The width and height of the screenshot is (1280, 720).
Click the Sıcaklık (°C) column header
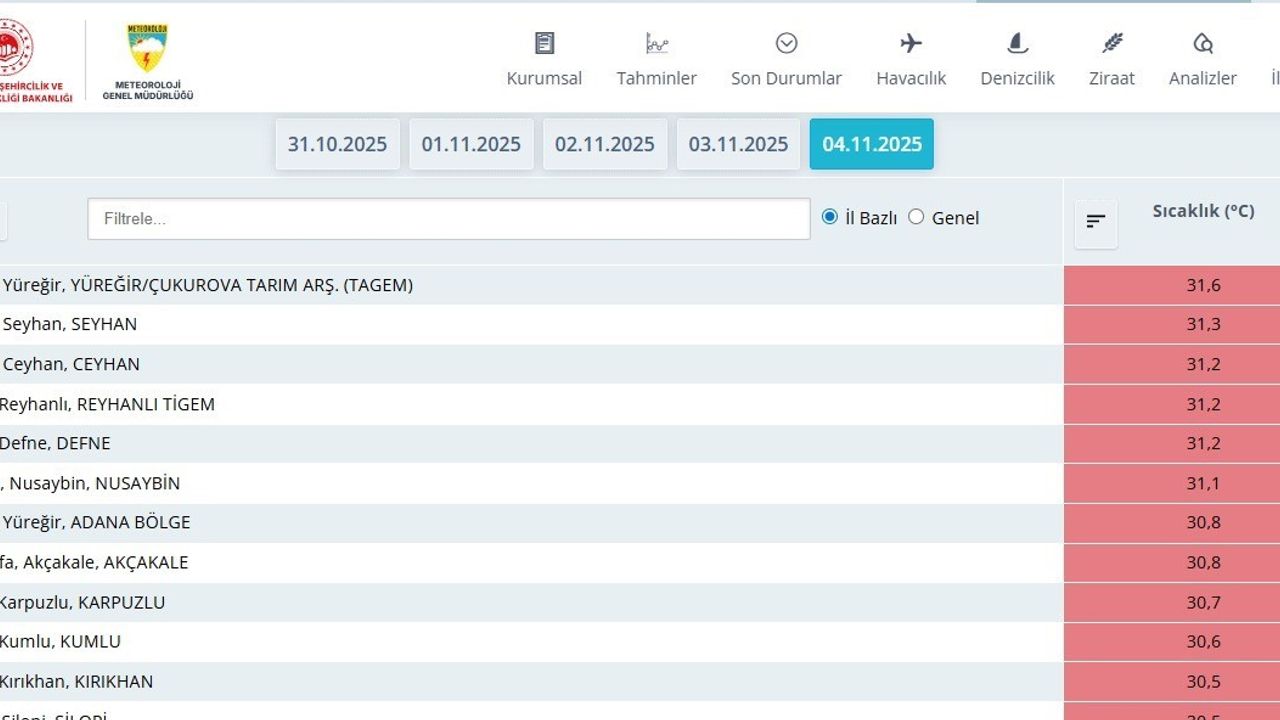(1203, 211)
